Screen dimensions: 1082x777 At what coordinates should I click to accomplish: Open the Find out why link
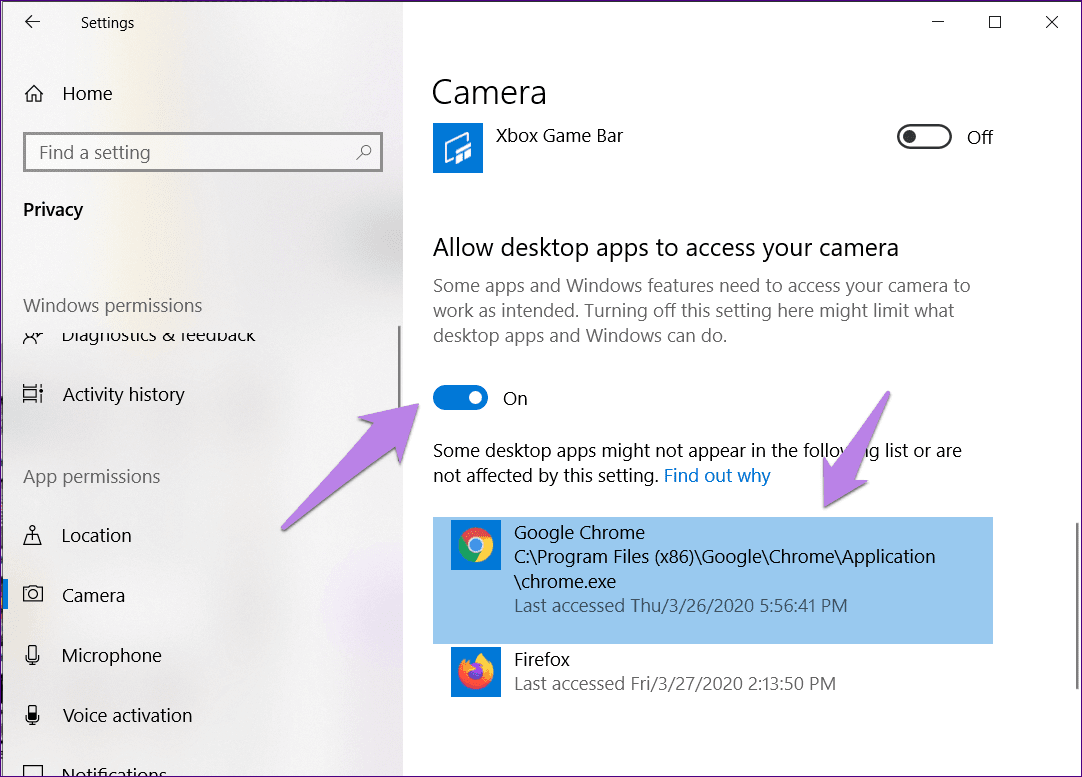717,476
